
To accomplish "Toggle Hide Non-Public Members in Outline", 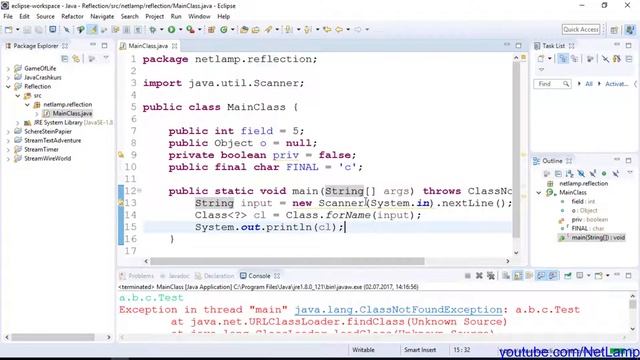I will tap(604, 174).
